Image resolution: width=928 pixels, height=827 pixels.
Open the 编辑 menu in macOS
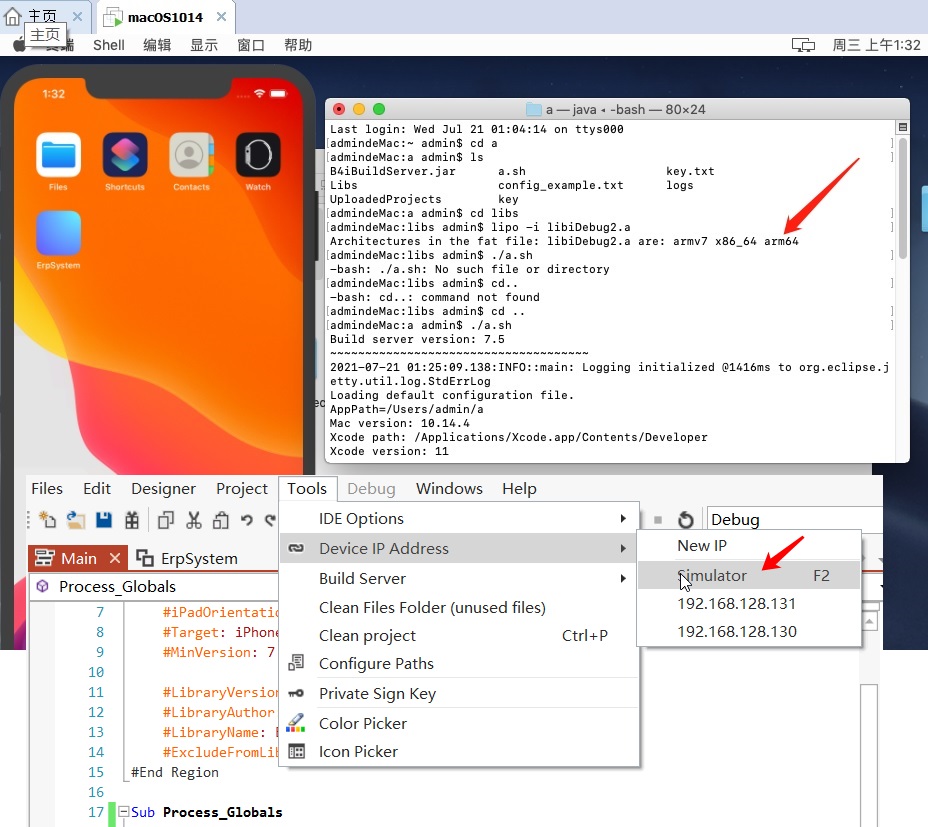pyautogui.click(x=157, y=45)
